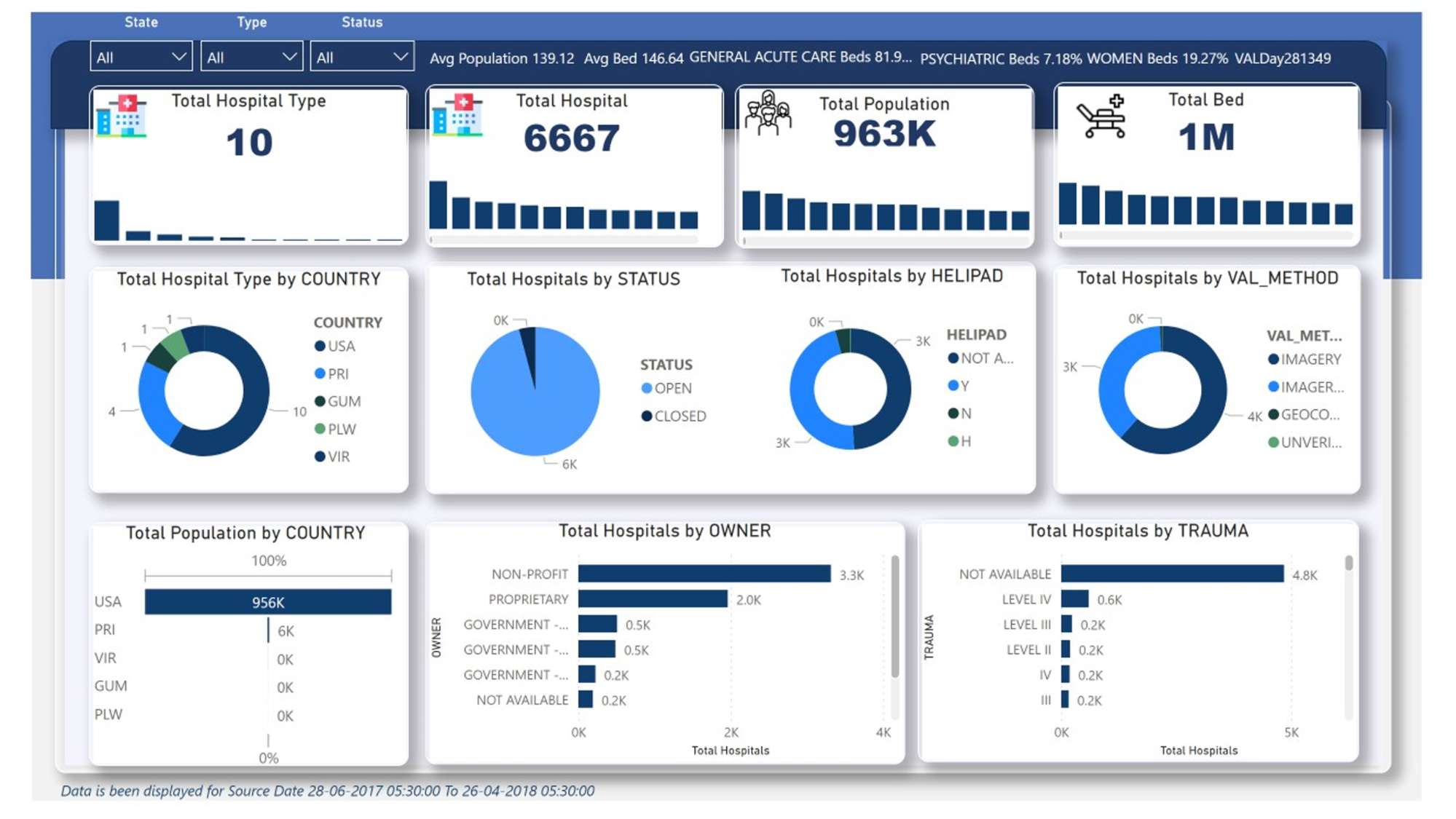Viewport: 1456px width, 819px height.
Task: Click the Total Population value 963K
Action: click(x=884, y=134)
